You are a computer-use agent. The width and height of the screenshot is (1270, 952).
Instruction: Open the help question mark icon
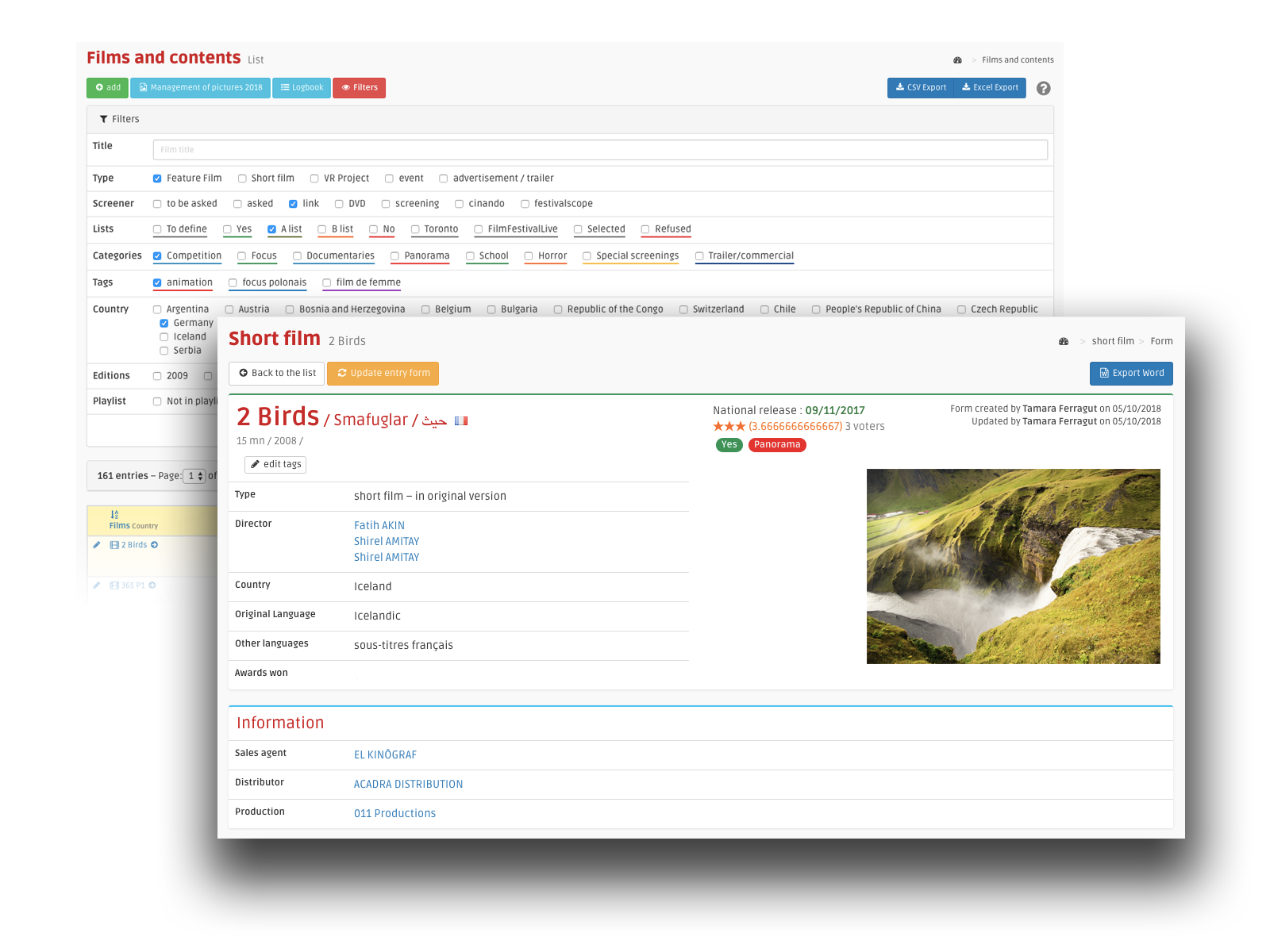[1044, 88]
